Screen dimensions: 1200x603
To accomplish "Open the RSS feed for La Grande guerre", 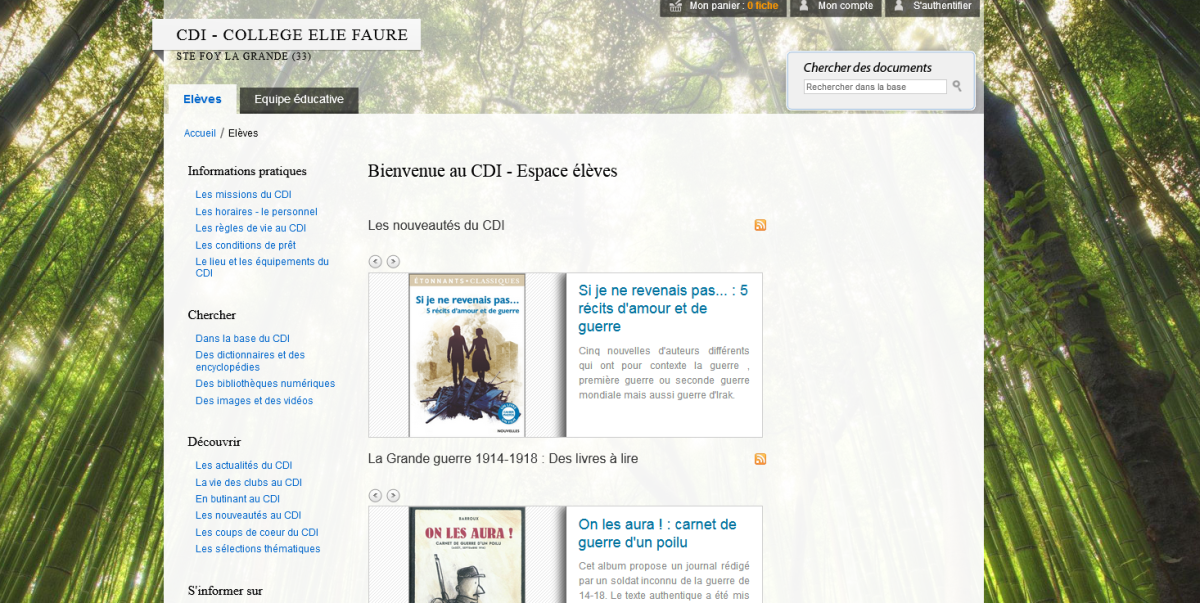I will coord(760,459).
